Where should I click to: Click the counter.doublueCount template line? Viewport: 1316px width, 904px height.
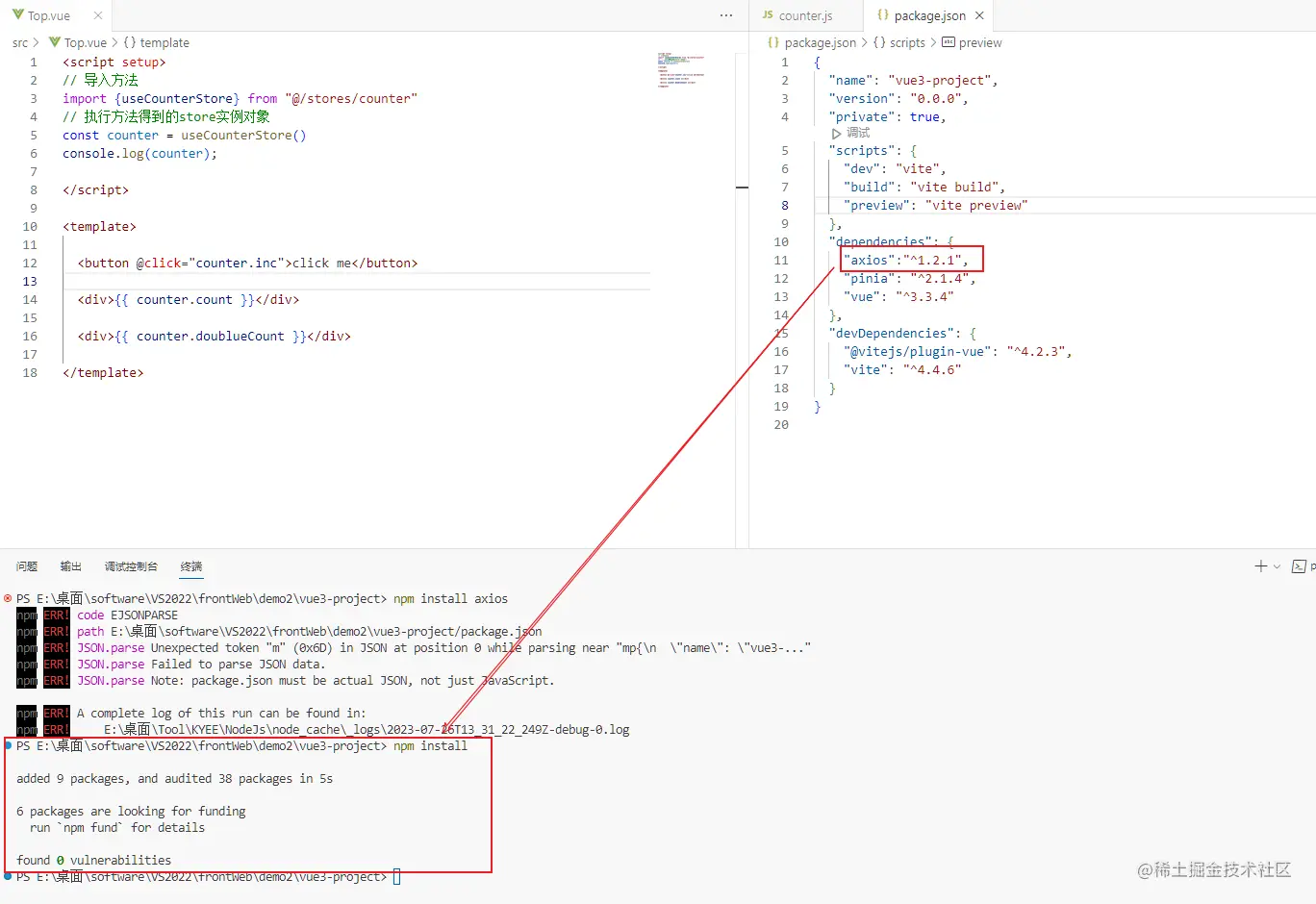pos(215,337)
